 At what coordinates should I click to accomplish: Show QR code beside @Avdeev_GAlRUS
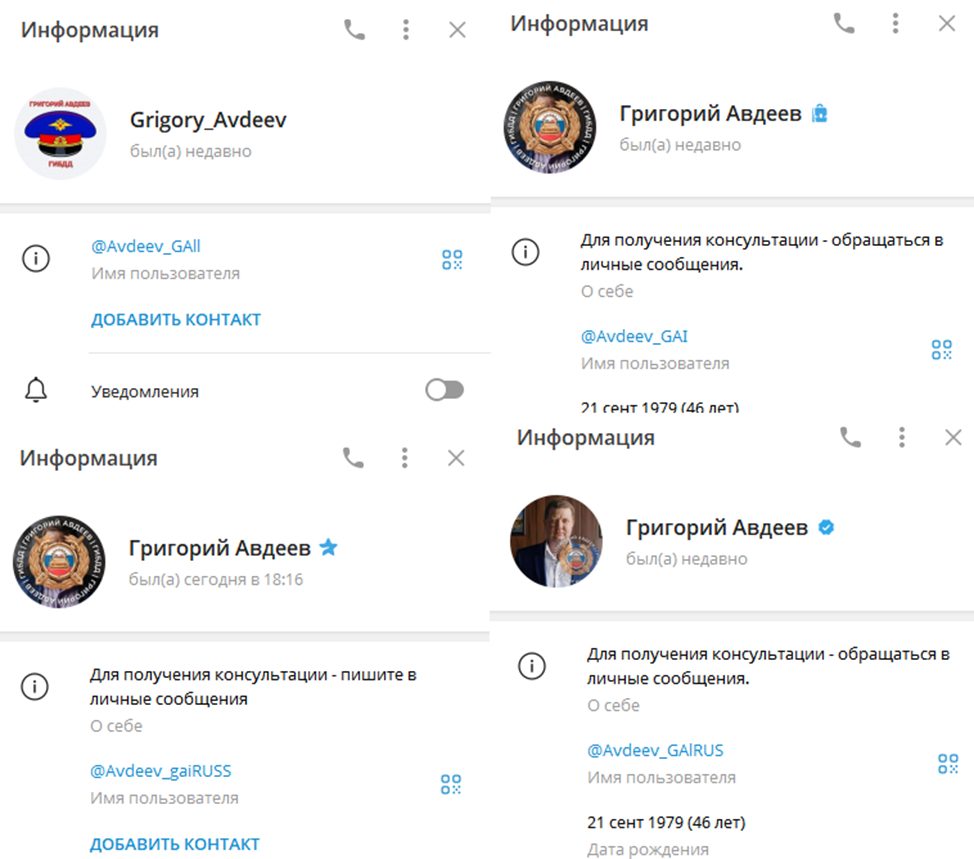(x=948, y=764)
